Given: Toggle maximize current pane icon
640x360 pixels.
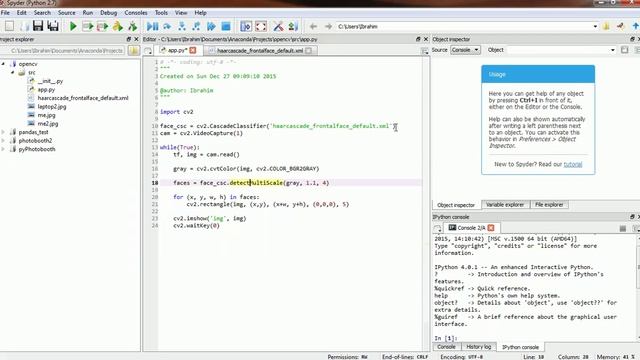Looking at the screenshot, I should [x=246, y=26].
